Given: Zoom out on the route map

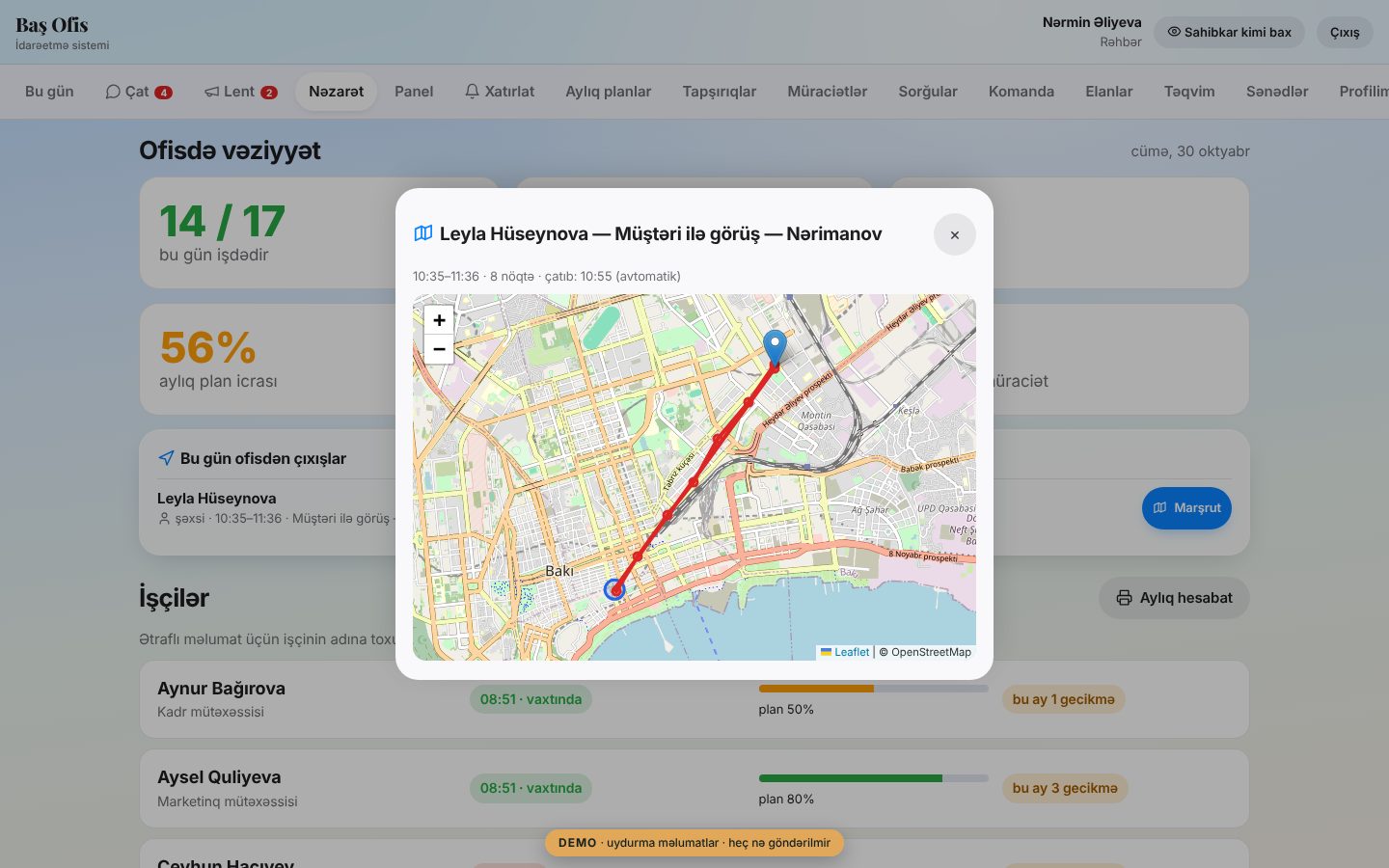Looking at the screenshot, I should (x=439, y=349).
